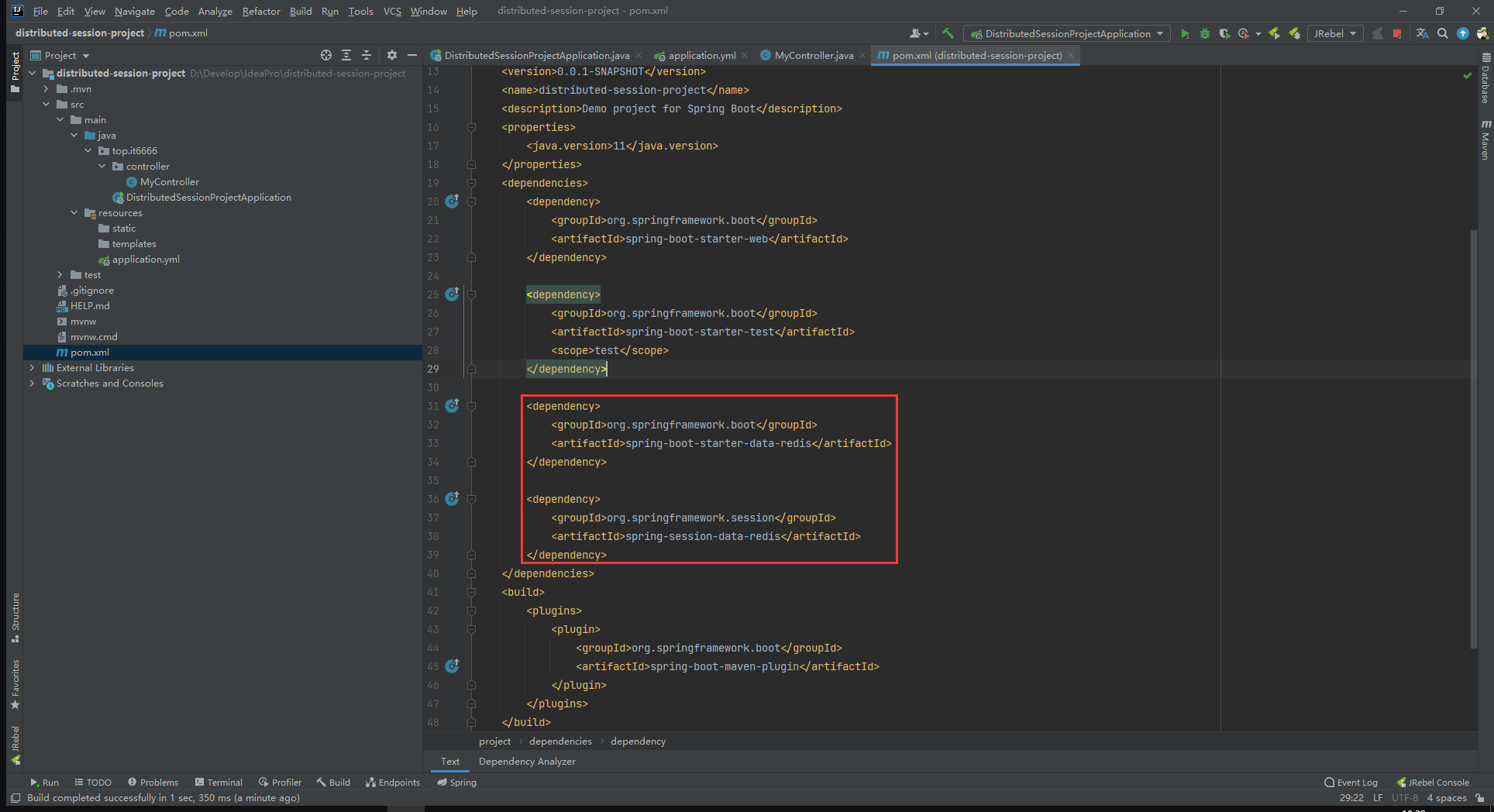Select application.yml in project tree
Image resolution: width=1494 pixels, height=812 pixels.
tap(146, 259)
